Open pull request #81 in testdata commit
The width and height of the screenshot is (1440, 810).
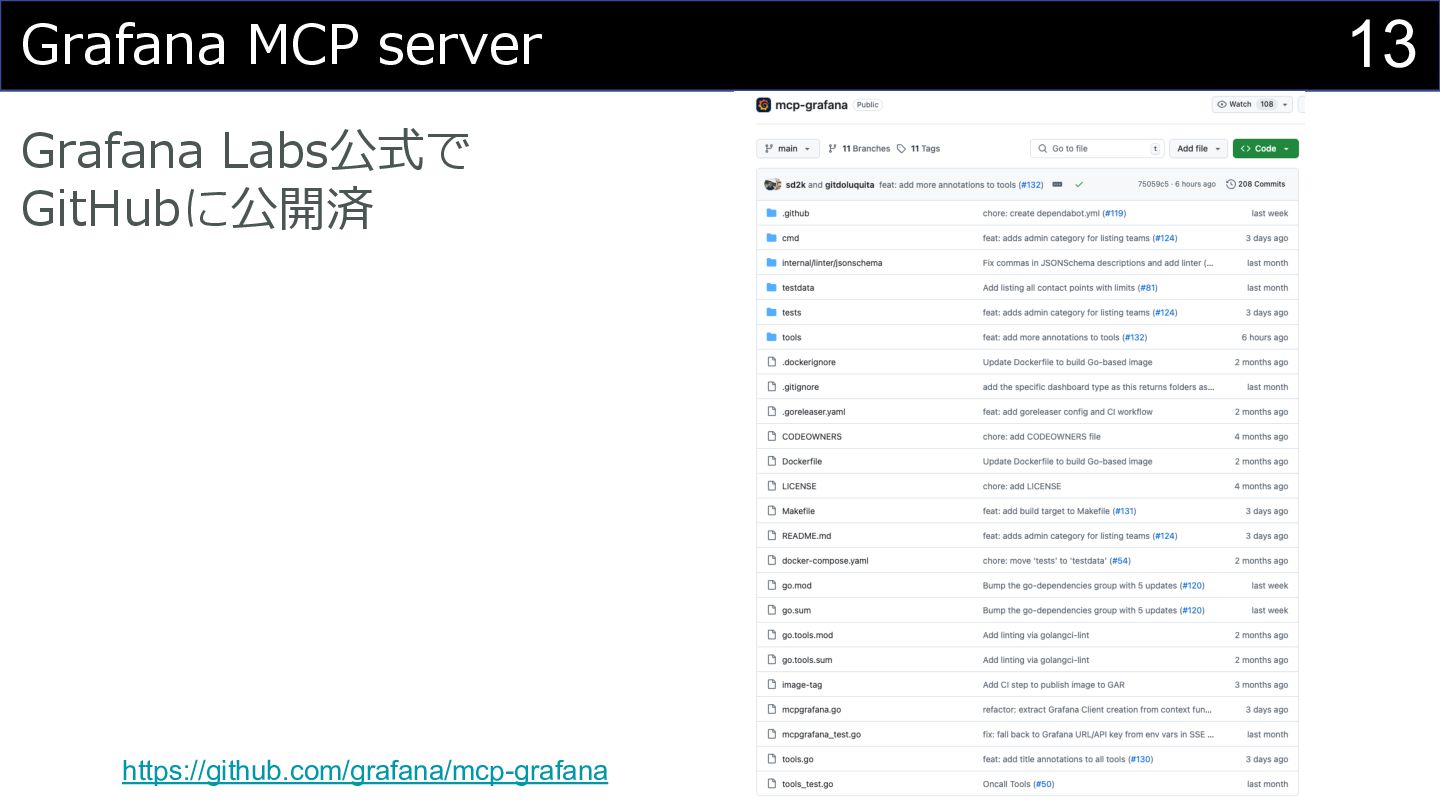(x=1147, y=287)
